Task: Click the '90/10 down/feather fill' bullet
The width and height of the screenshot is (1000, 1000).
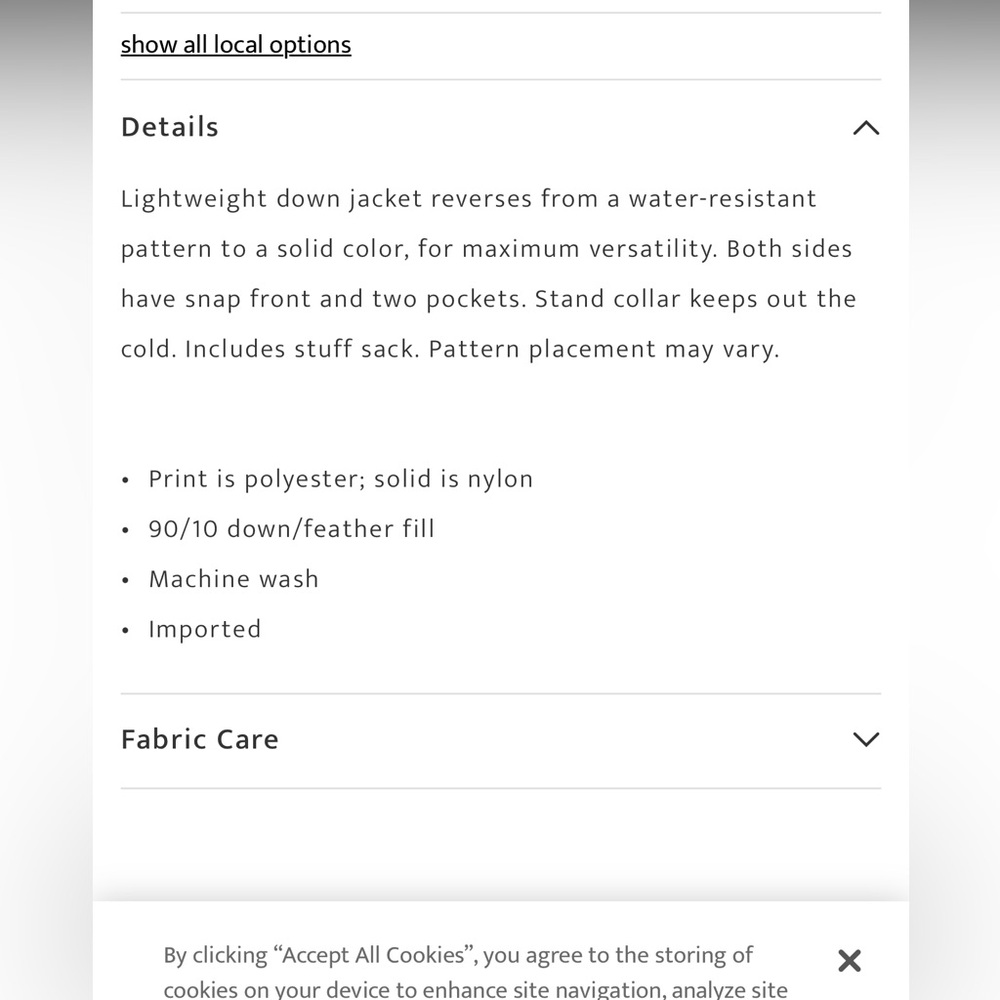Action: 291,529
